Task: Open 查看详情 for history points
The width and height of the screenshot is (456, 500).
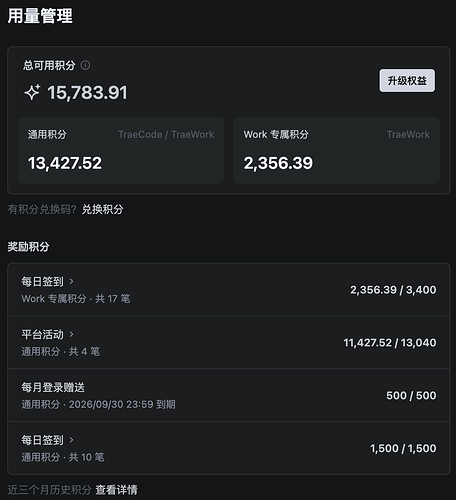Action: [117, 490]
